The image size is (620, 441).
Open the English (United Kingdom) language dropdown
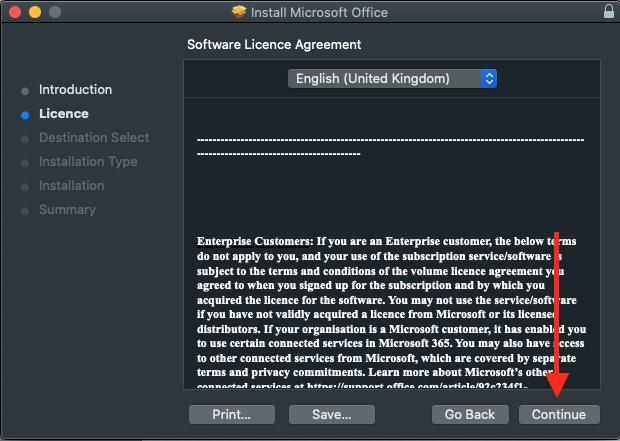pos(391,78)
